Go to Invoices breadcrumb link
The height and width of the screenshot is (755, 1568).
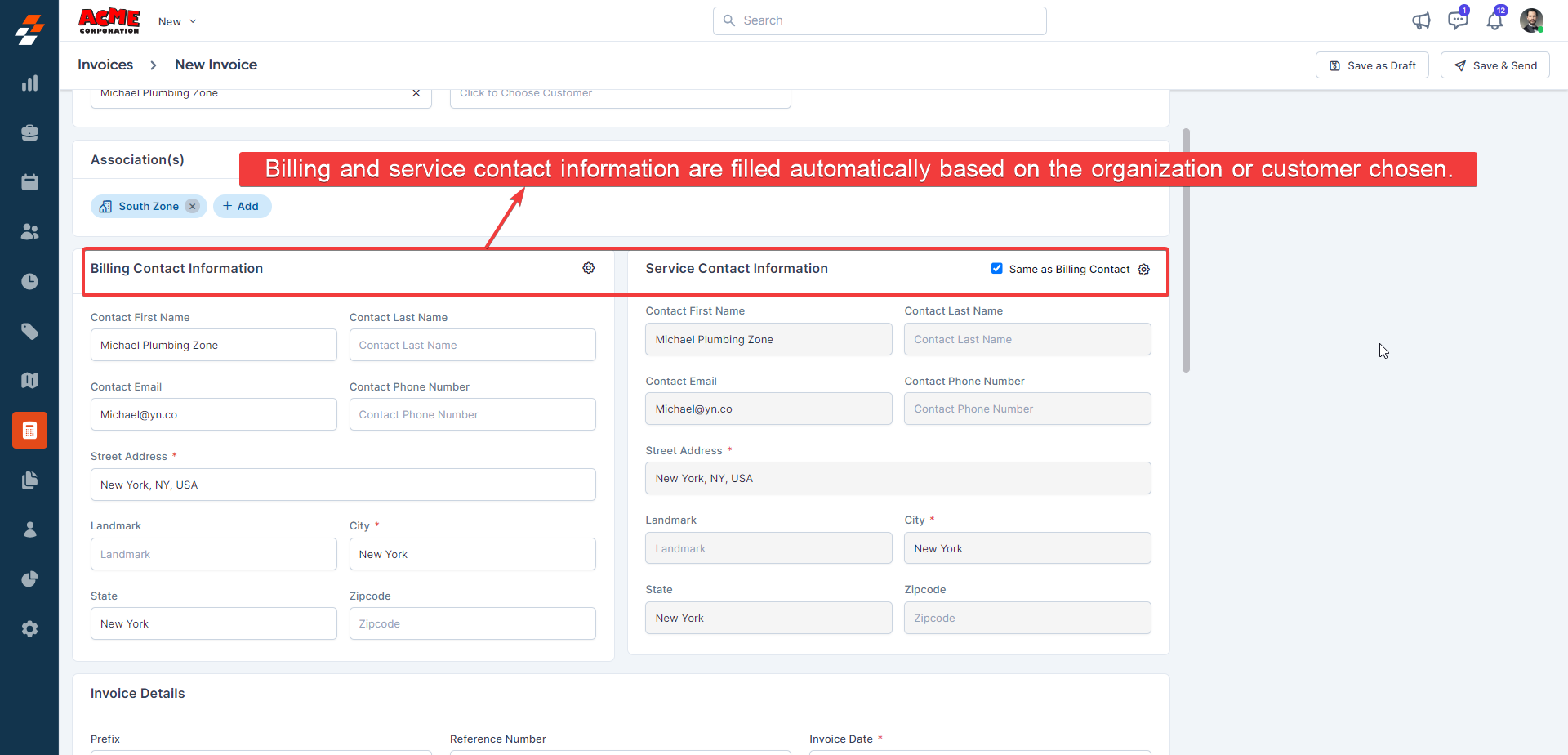pos(105,65)
